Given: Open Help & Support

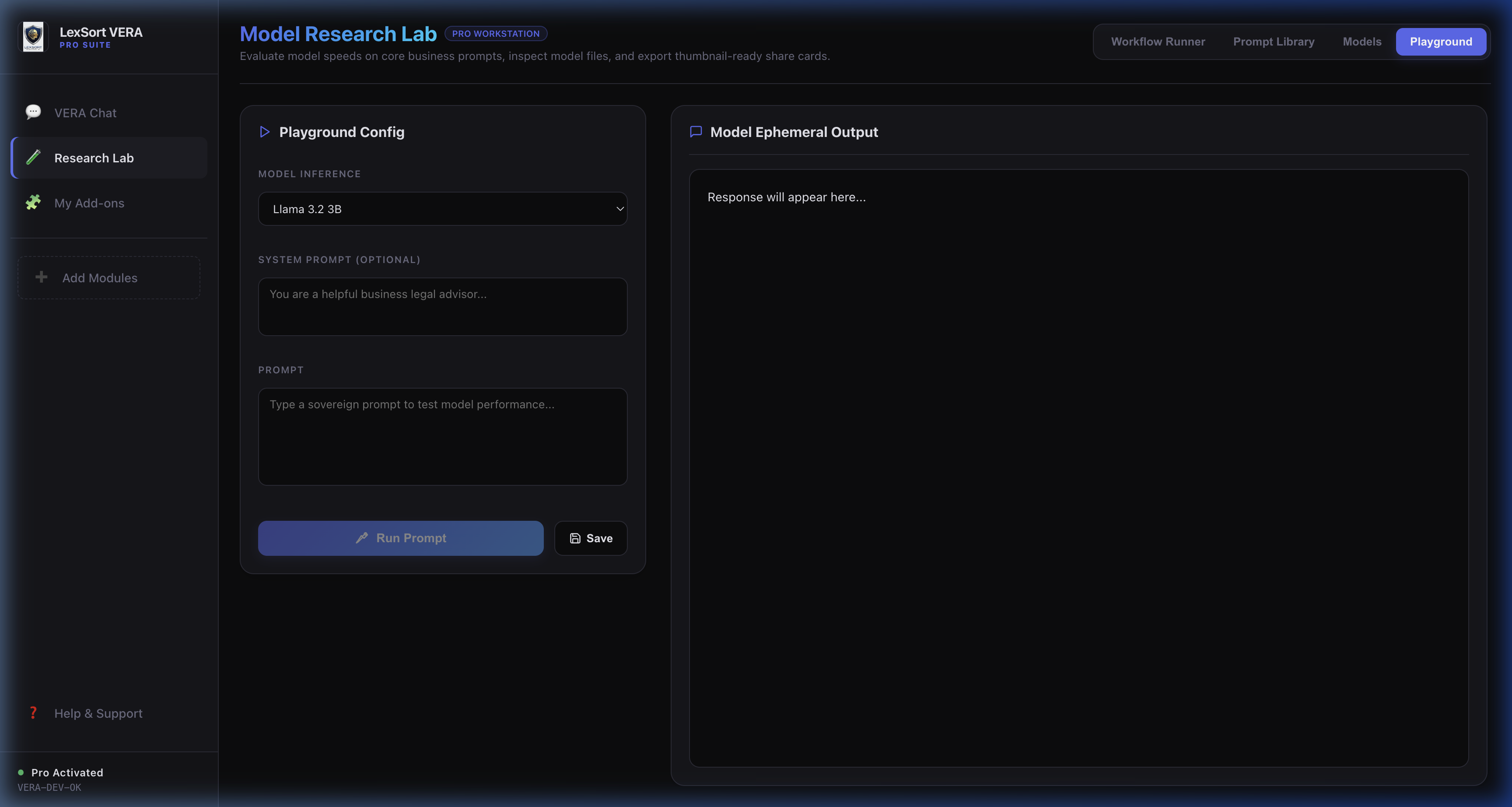Looking at the screenshot, I should (109, 713).
